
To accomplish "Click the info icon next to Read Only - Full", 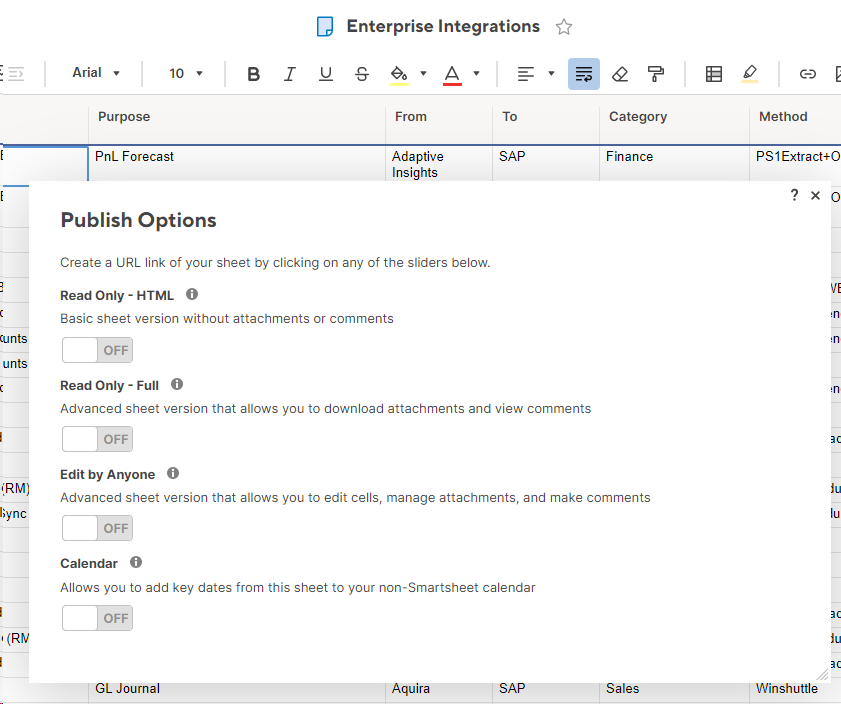I will tap(177, 384).
